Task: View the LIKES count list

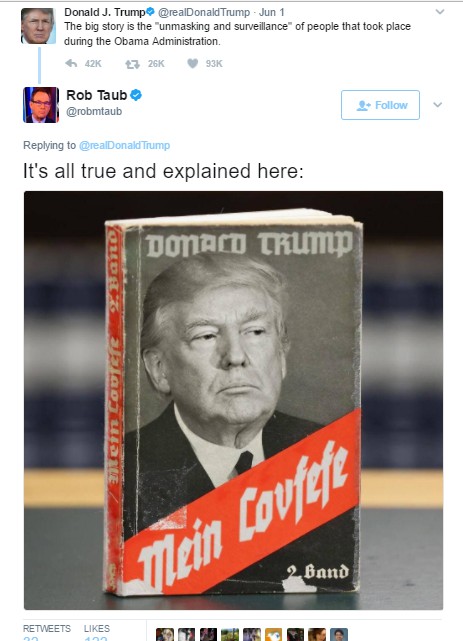Action: point(97,632)
